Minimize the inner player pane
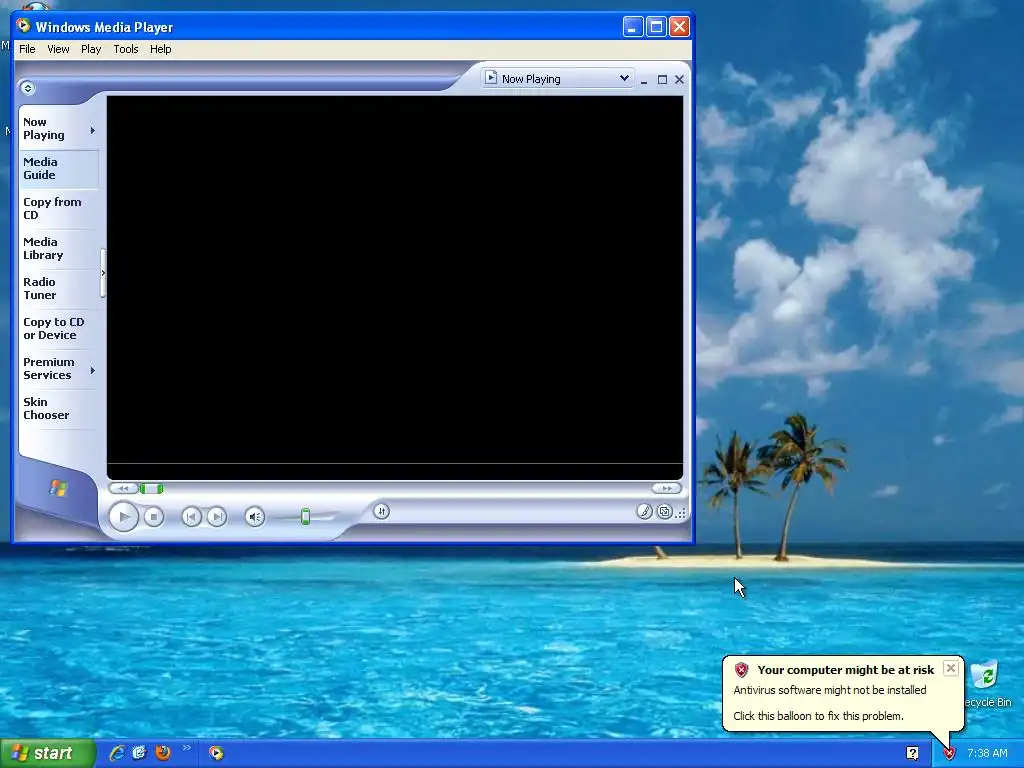Screen dimensions: 1024x768 click(644, 80)
